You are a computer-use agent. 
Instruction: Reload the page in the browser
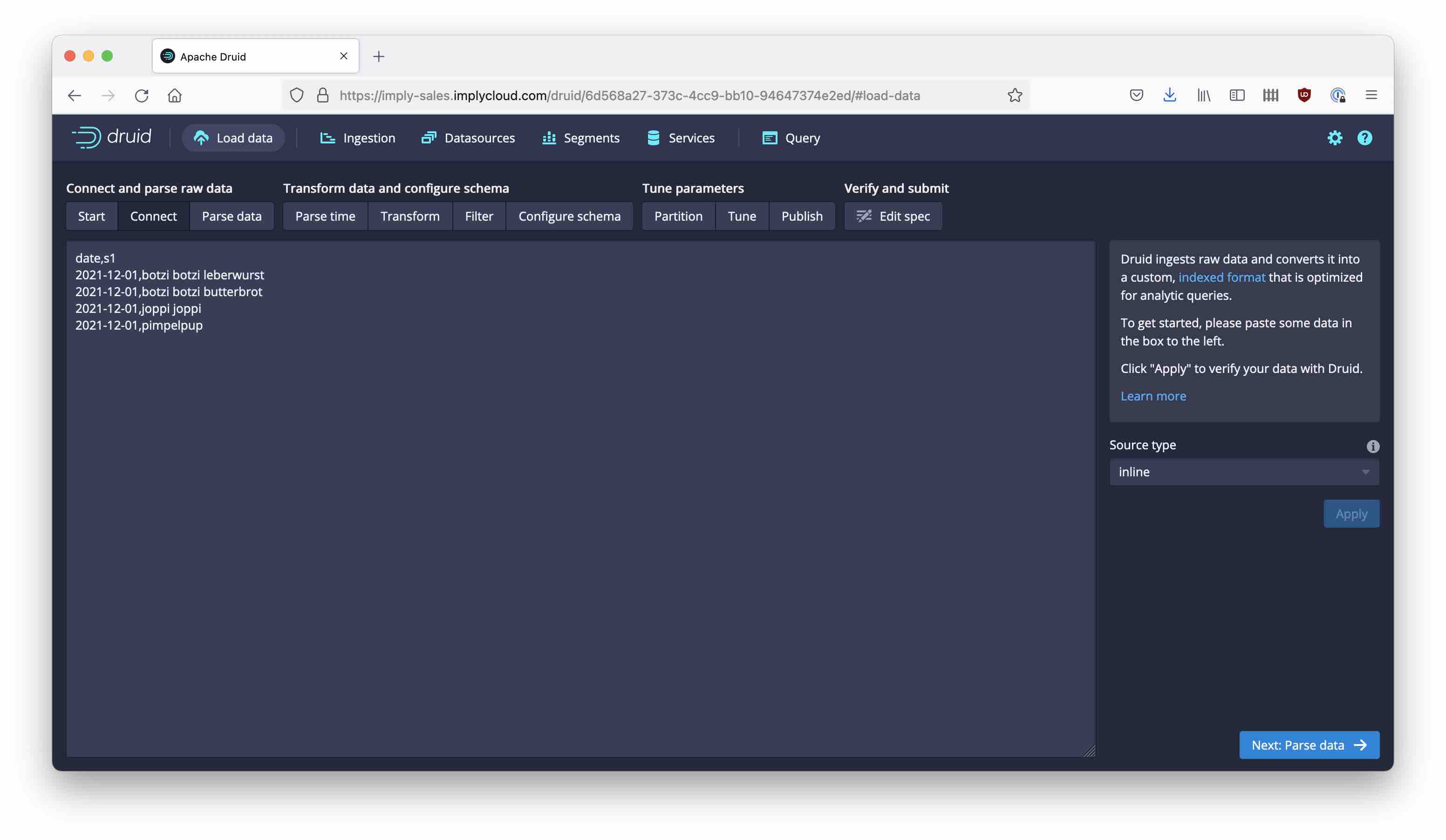[141, 95]
